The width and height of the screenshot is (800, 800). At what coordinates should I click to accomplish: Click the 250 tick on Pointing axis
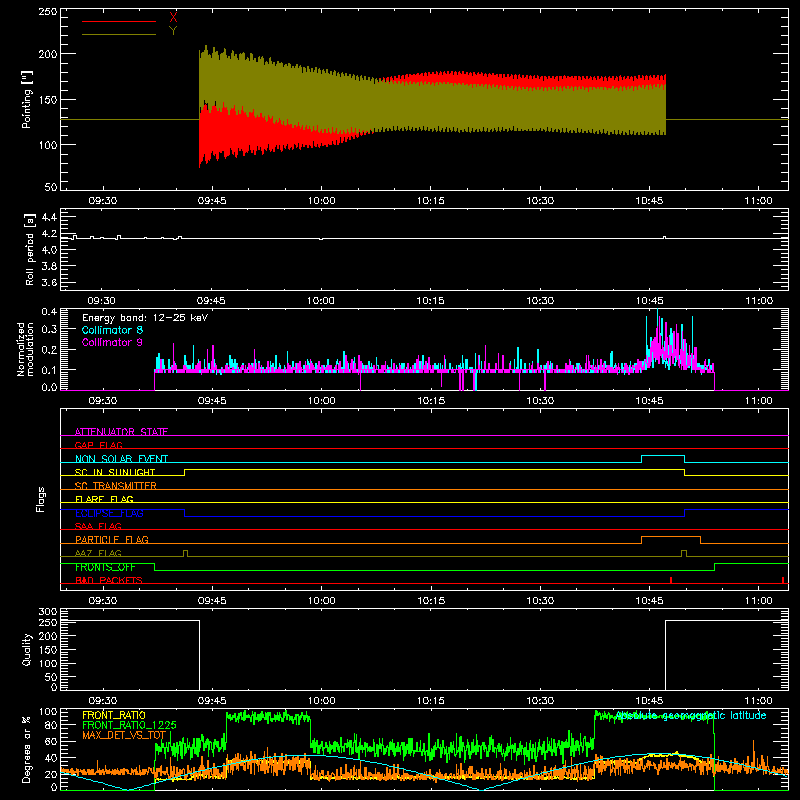(x=48, y=12)
